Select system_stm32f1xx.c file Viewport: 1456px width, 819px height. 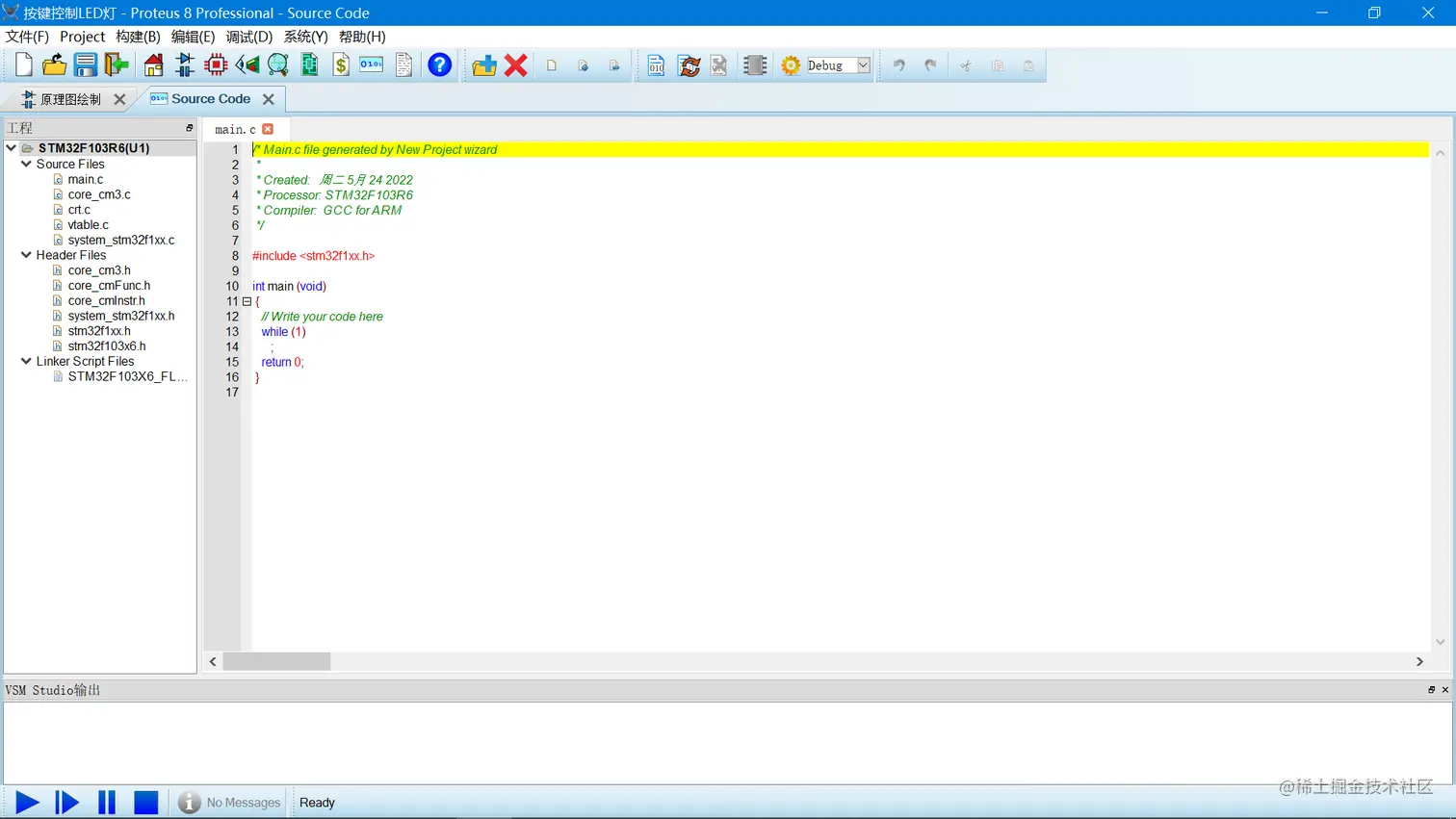tap(121, 240)
